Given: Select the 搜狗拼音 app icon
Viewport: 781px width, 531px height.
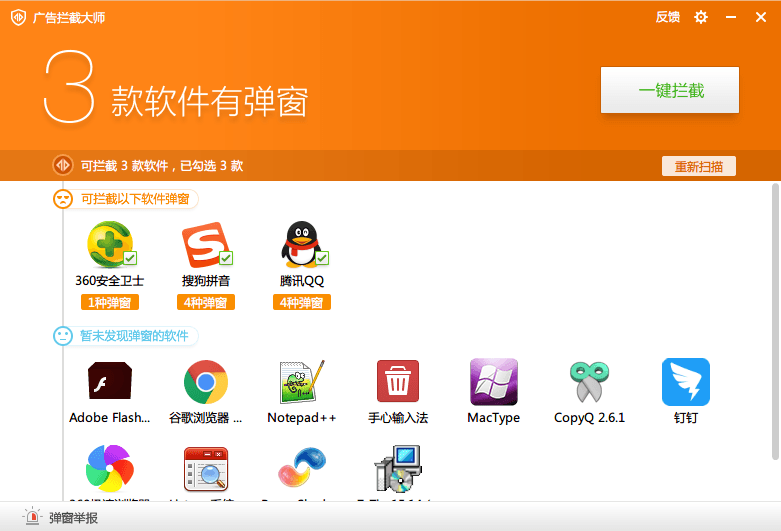Looking at the screenshot, I should 203,245.
